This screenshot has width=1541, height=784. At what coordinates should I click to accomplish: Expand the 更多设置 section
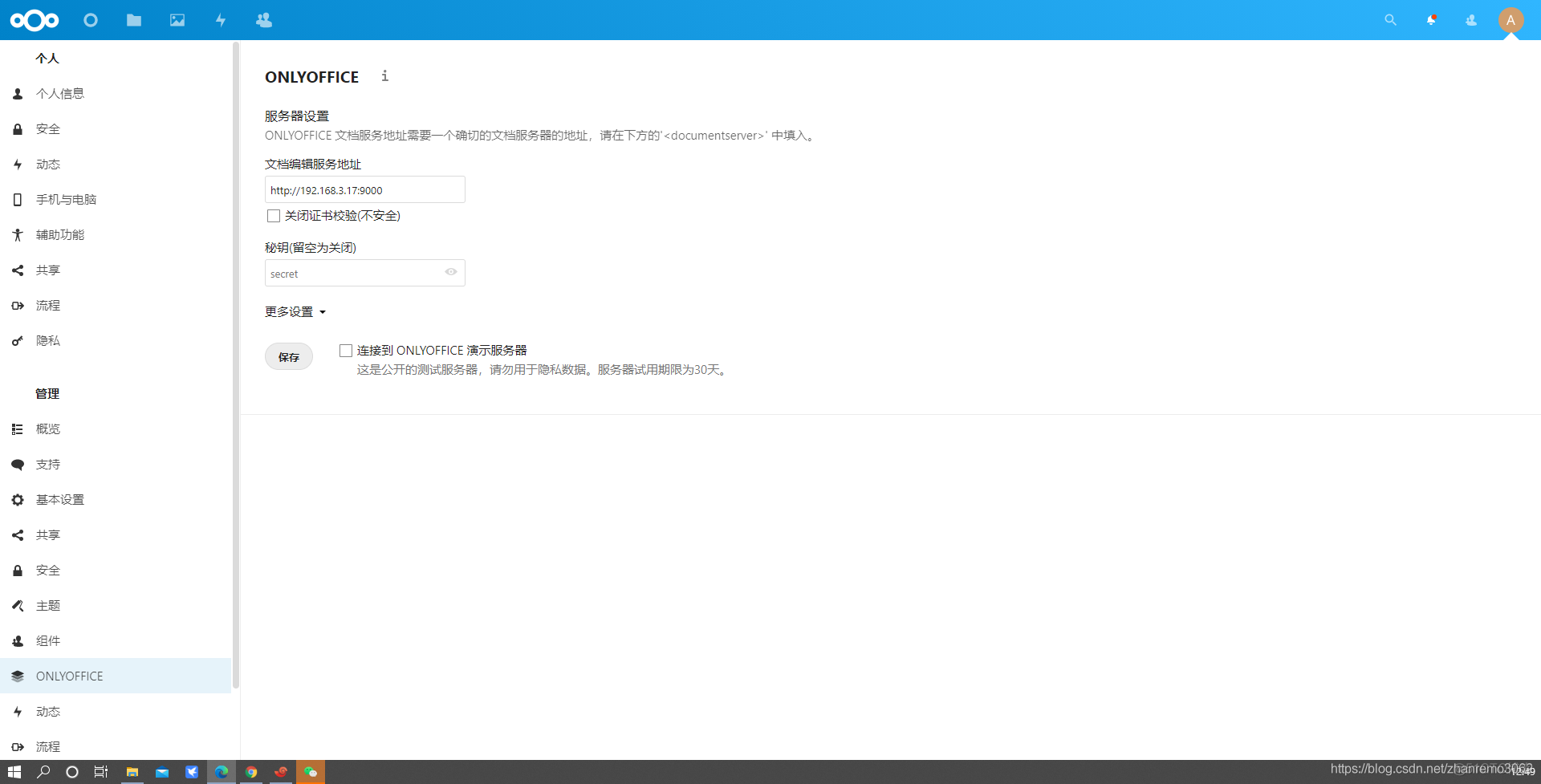click(295, 312)
